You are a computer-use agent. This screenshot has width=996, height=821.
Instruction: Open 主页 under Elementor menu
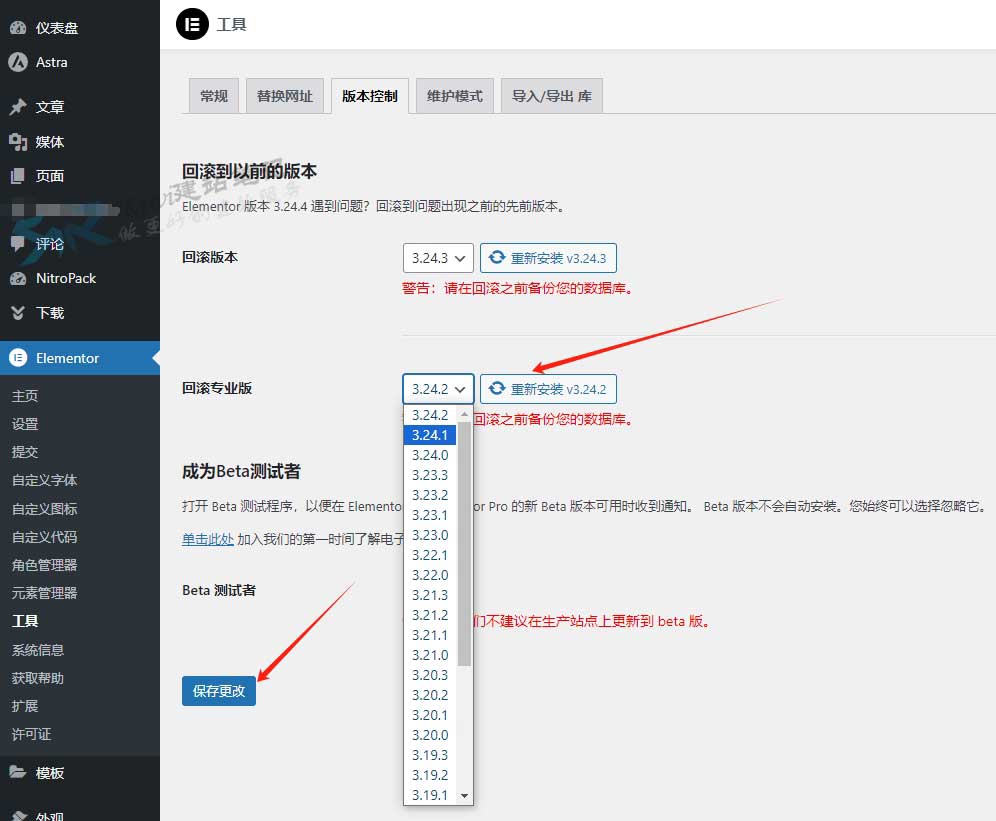tap(25, 396)
